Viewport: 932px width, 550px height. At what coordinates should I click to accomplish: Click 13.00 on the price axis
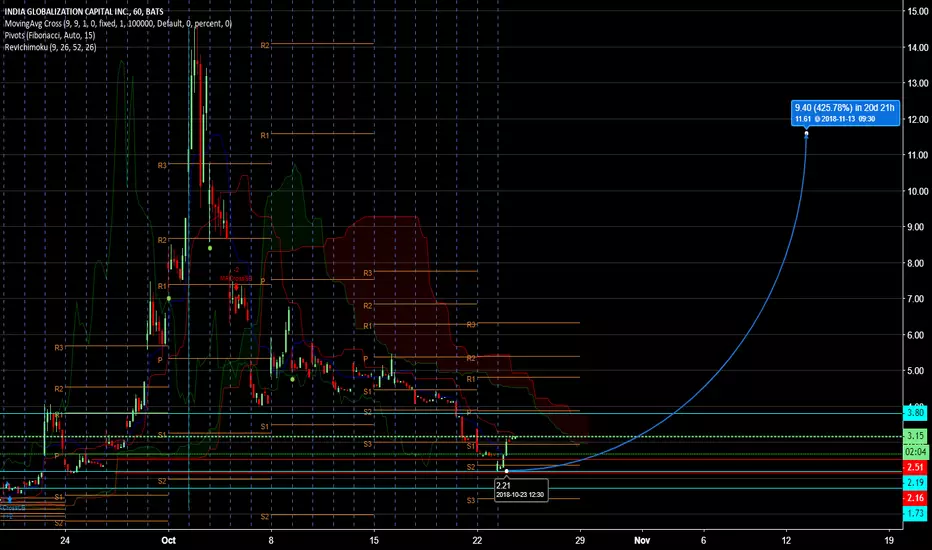pyautogui.click(x=918, y=83)
